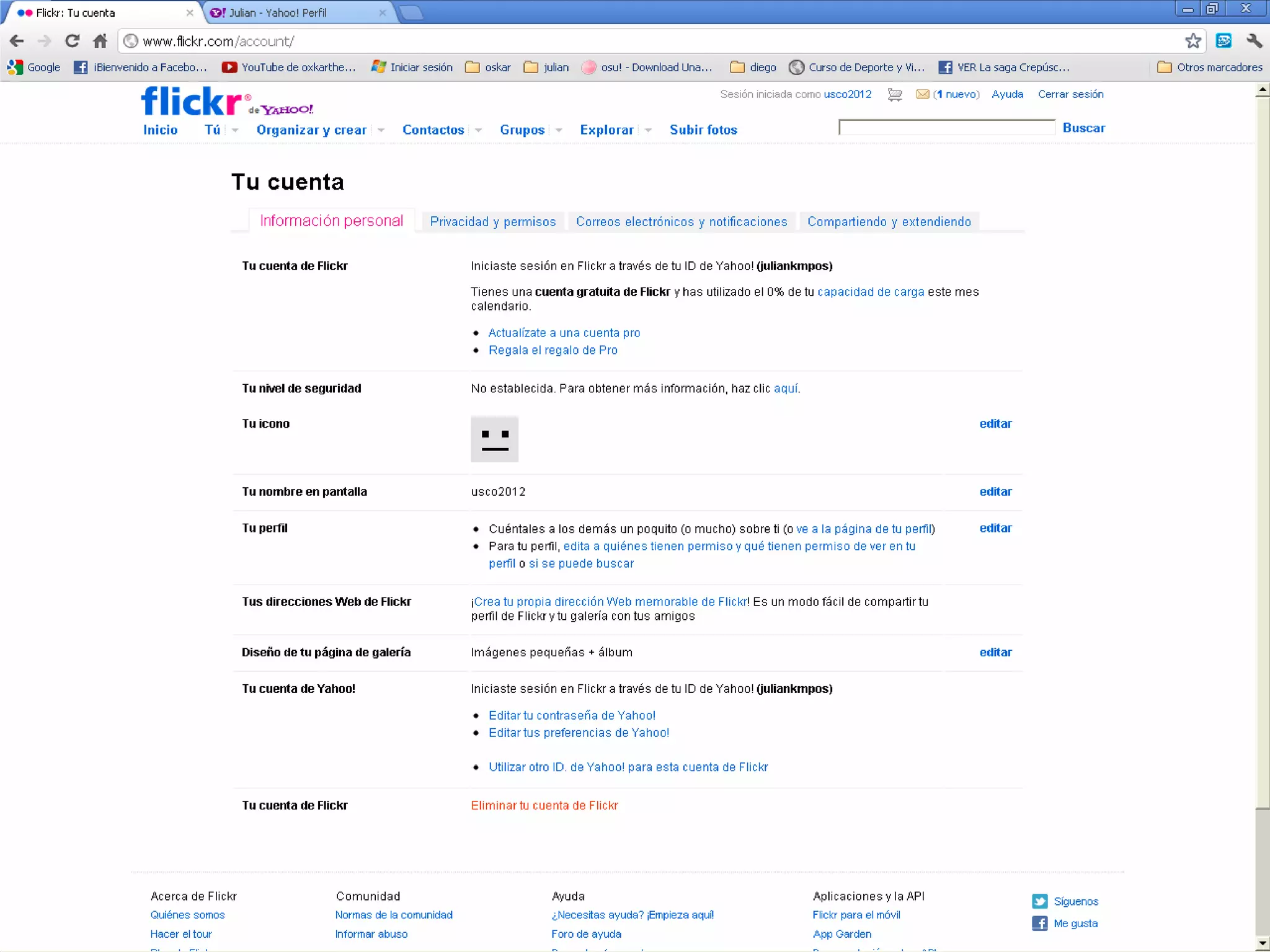This screenshot has height=952, width=1270.
Task: Click the Flickr logo
Action: (192, 101)
